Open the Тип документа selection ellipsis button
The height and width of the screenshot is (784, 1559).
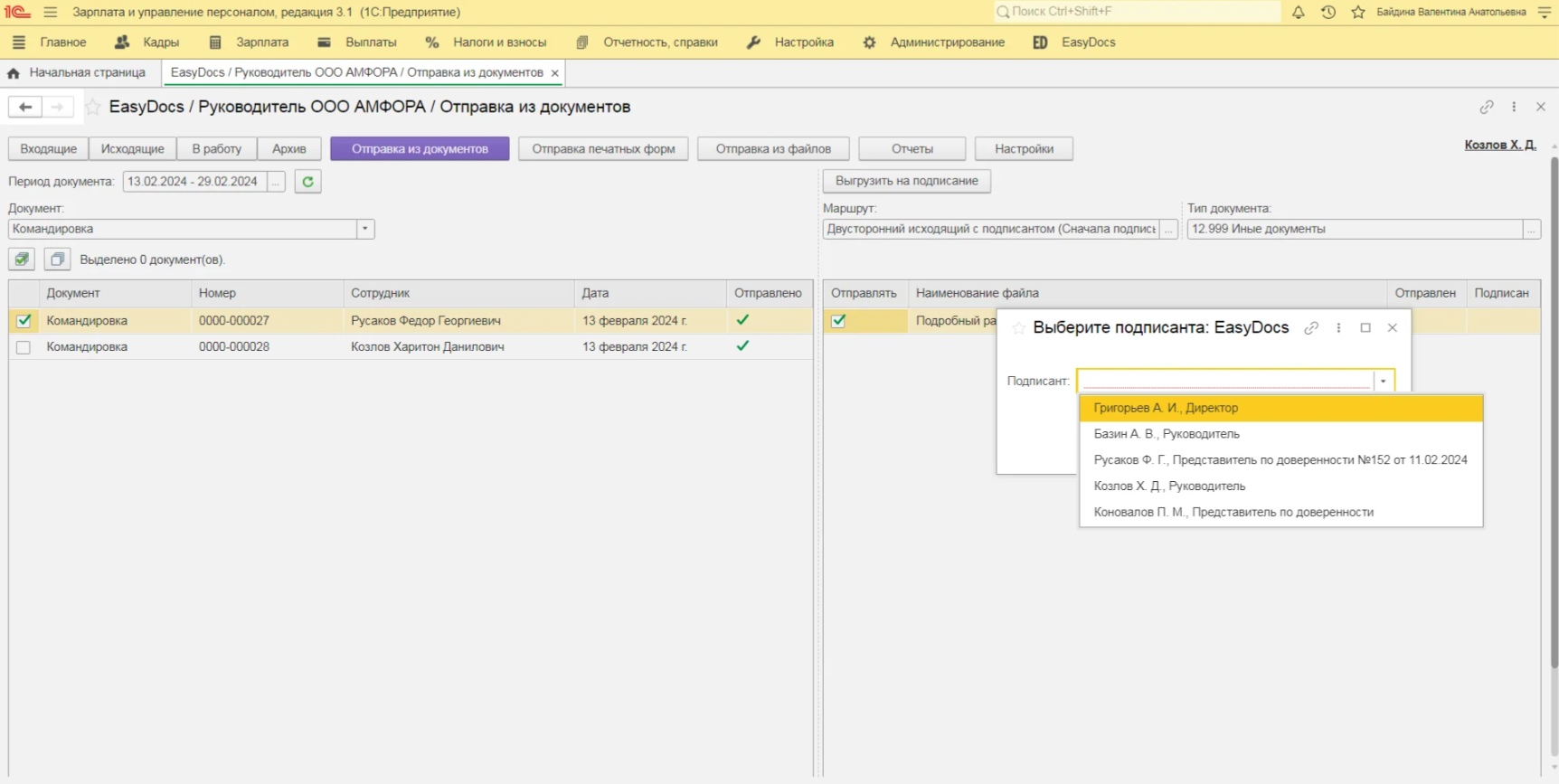pyautogui.click(x=1531, y=230)
